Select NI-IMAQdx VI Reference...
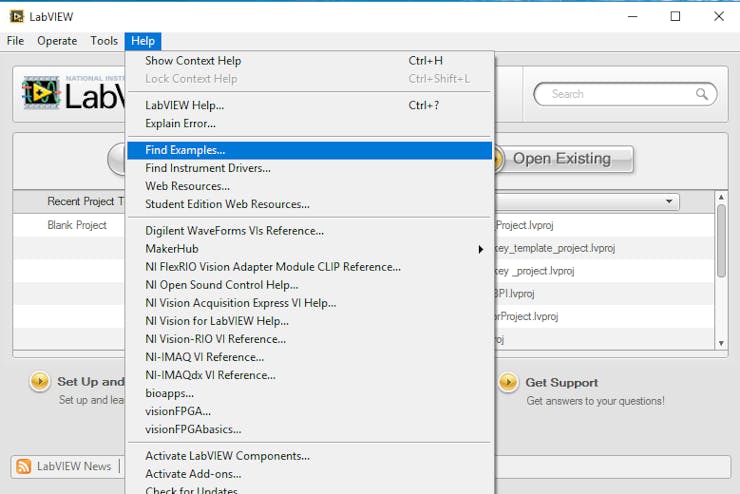The image size is (740, 494). (x=309, y=375)
